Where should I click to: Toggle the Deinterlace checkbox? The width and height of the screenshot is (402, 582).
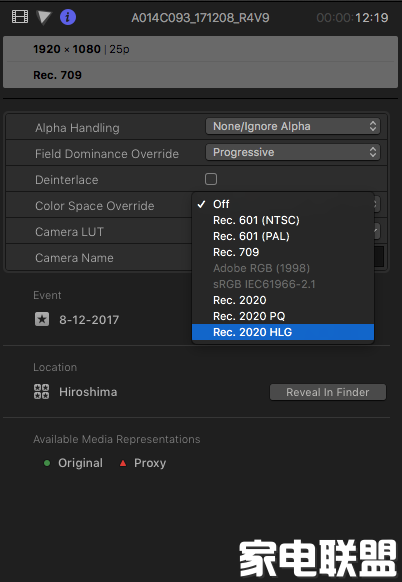211,179
